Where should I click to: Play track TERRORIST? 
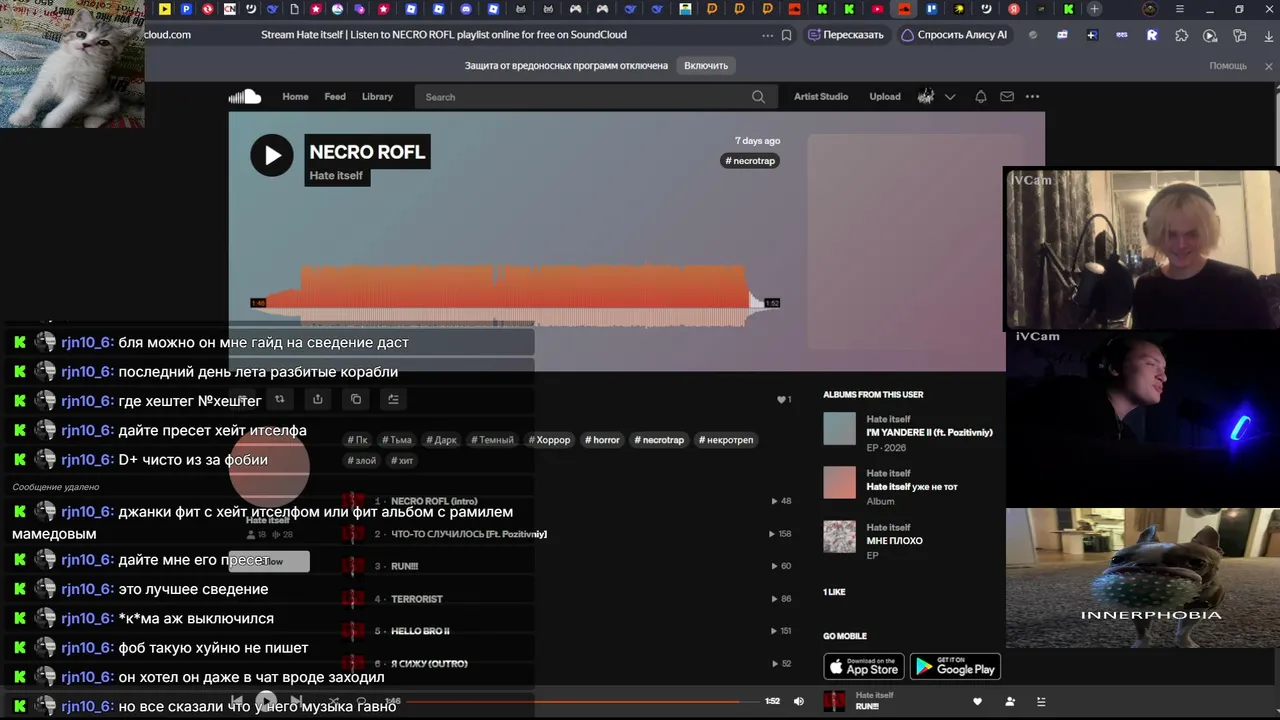click(x=416, y=599)
